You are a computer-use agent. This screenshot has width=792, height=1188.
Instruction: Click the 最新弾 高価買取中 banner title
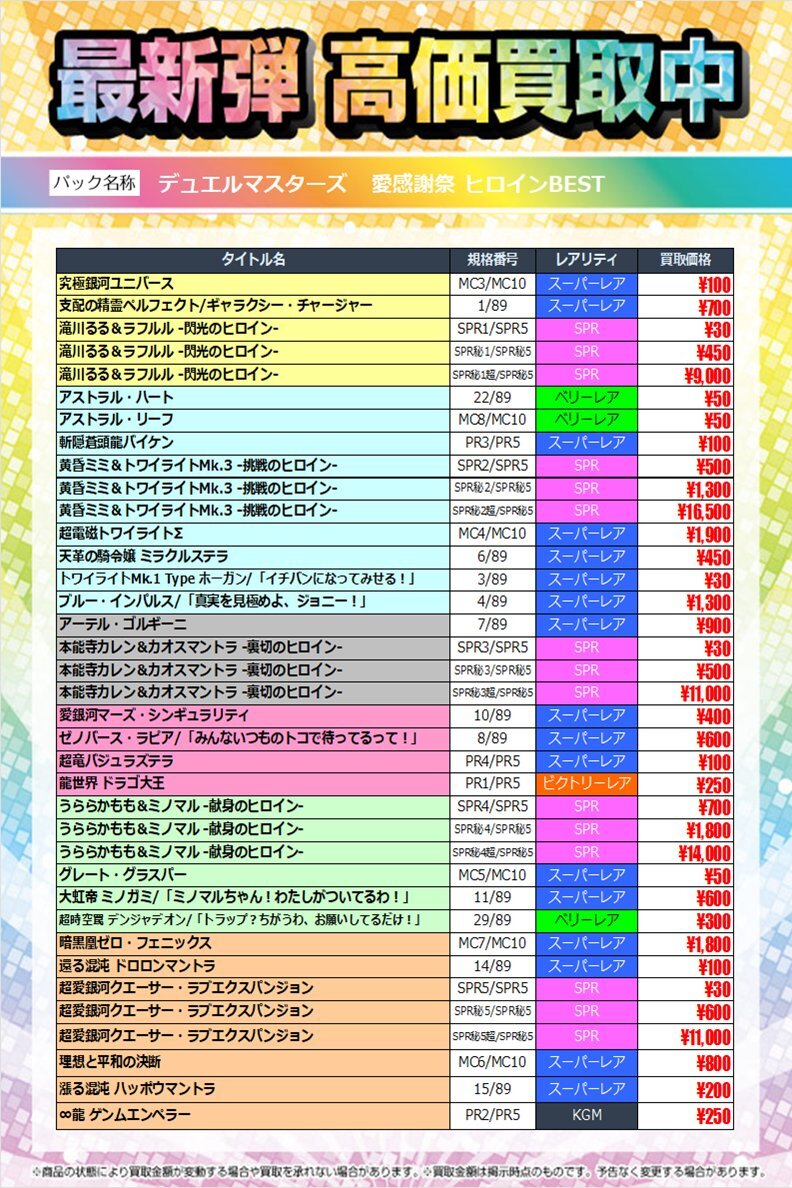coord(396,83)
